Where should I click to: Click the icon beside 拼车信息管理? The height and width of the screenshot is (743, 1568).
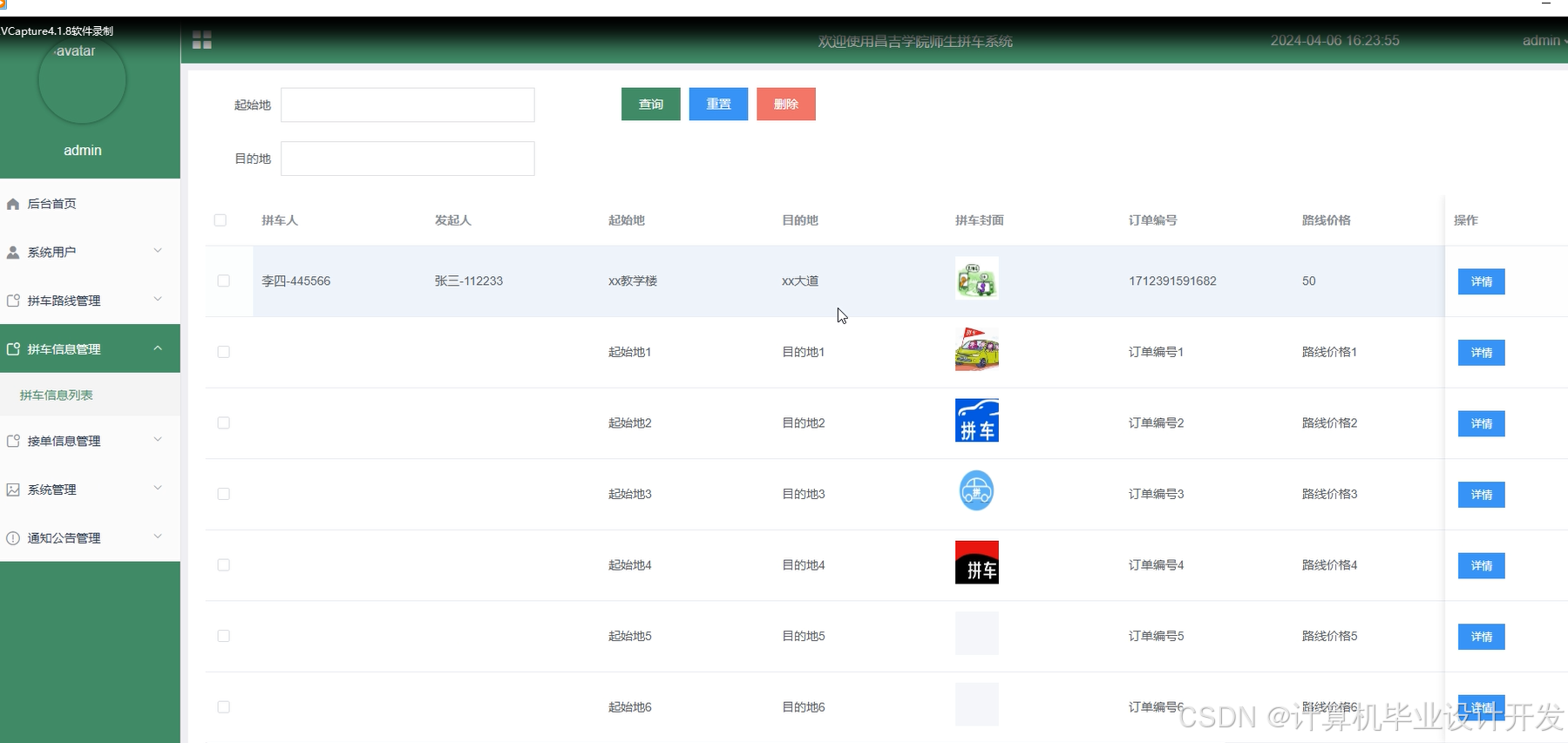coord(13,349)
